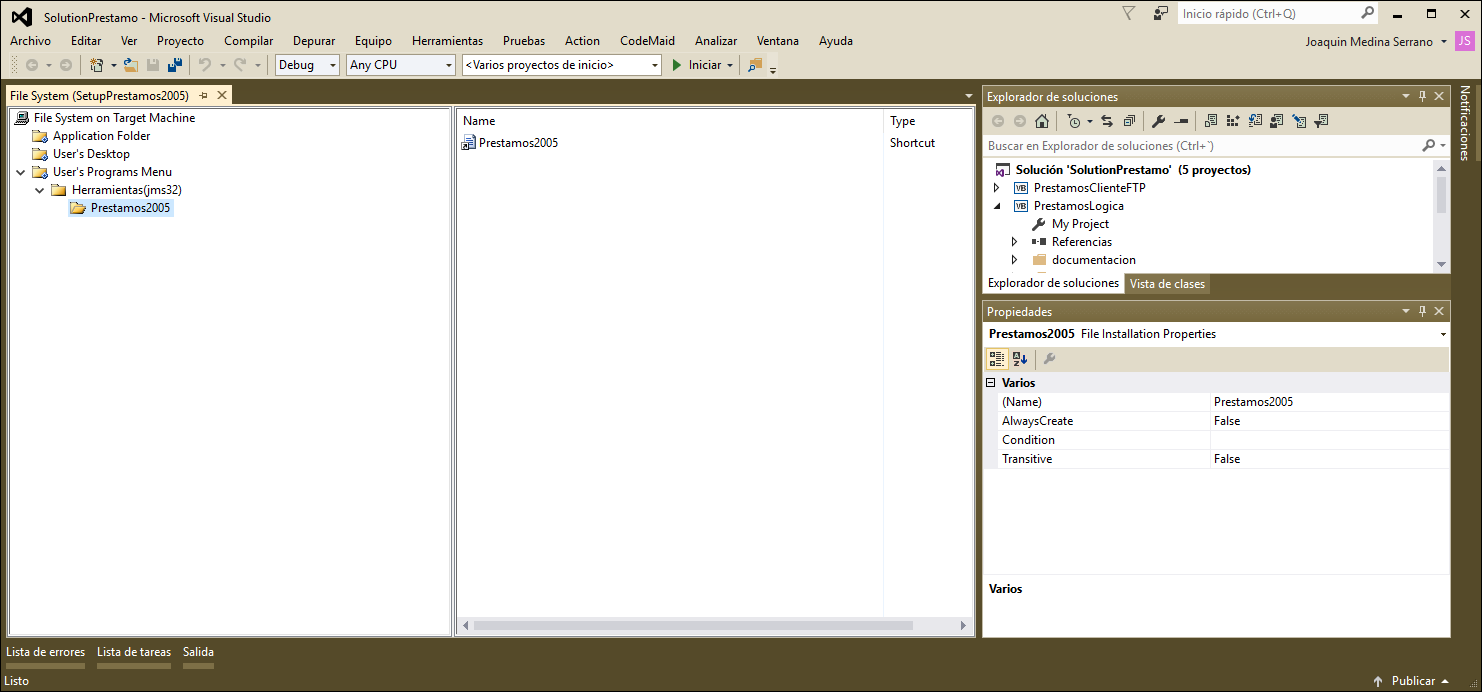Click the Save All icon in toolbar
Image resolution: width=1482 pixels, height=692 pixels.
point(175,65)
